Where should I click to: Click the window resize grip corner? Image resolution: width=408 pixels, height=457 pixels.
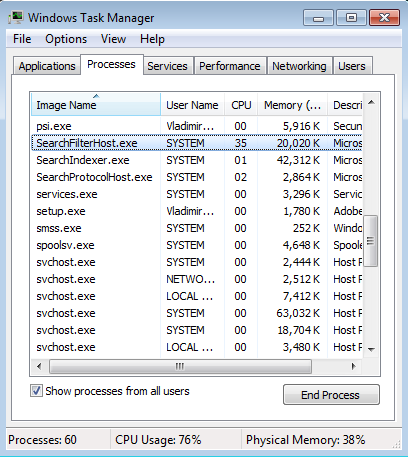397,444
